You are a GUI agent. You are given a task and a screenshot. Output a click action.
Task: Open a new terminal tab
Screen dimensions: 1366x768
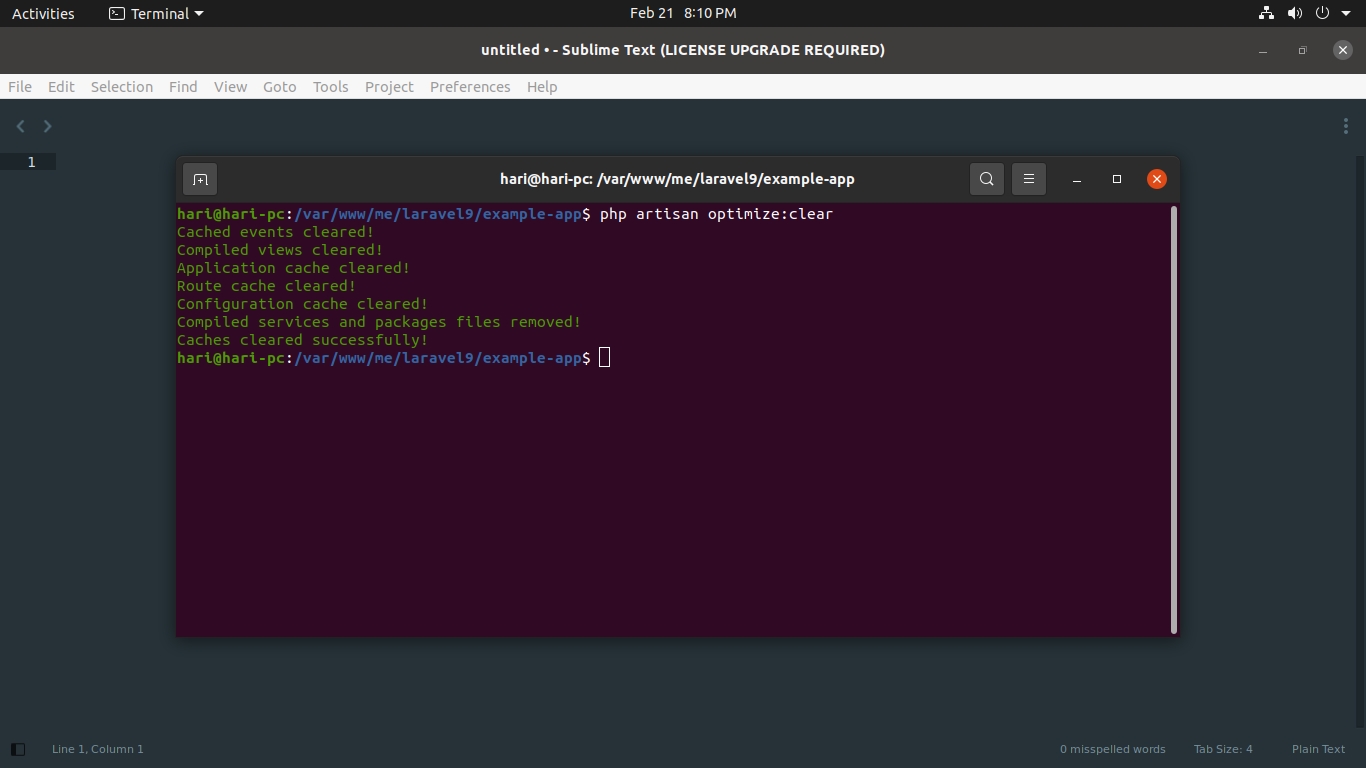pyautogui.click(x=200, y=179)
